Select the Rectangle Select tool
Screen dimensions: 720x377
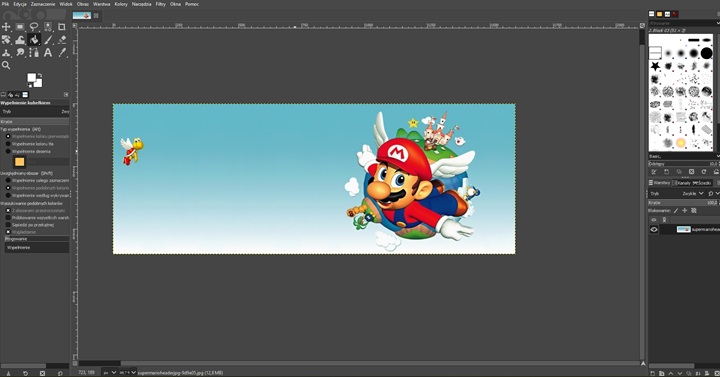[x=20, y=27]
